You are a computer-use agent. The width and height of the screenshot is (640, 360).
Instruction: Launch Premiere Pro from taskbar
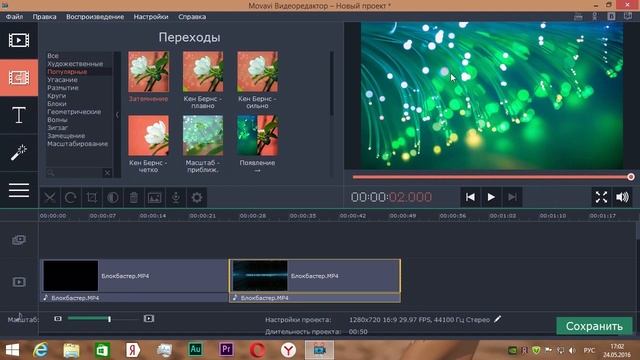(226, 349)
